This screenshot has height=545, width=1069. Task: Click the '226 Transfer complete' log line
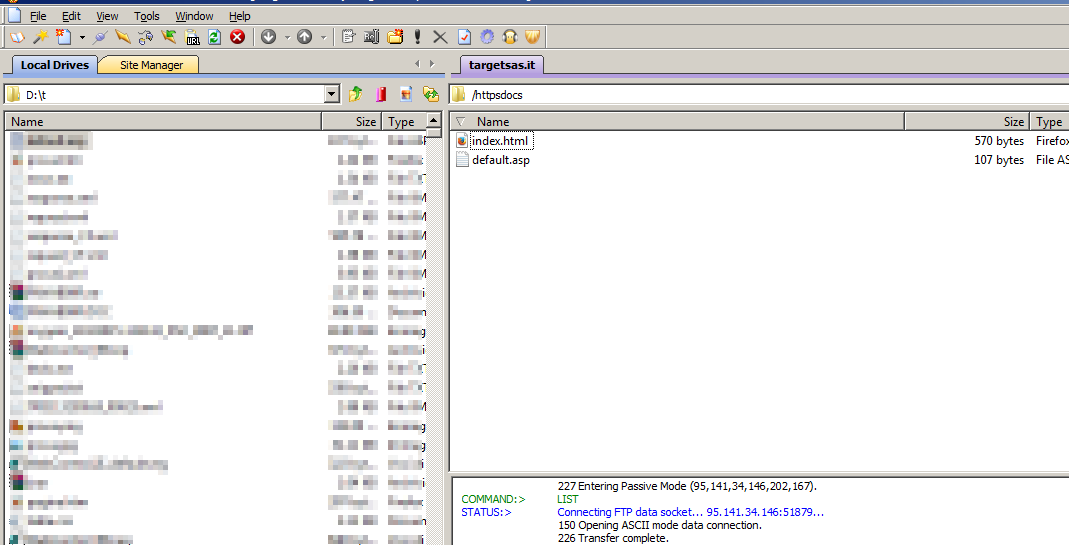[613, 538]
